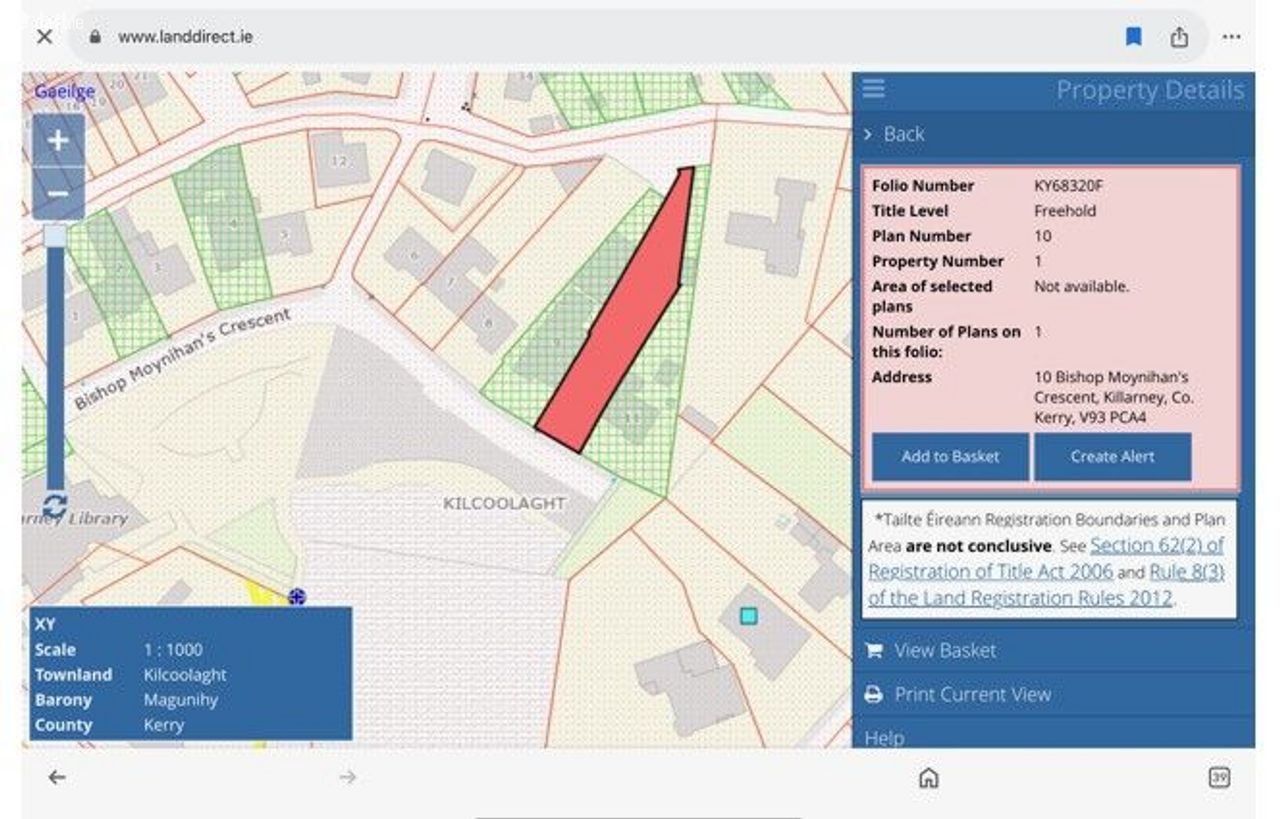
Task: Create alert for this folio
Action: point(1112,457)
